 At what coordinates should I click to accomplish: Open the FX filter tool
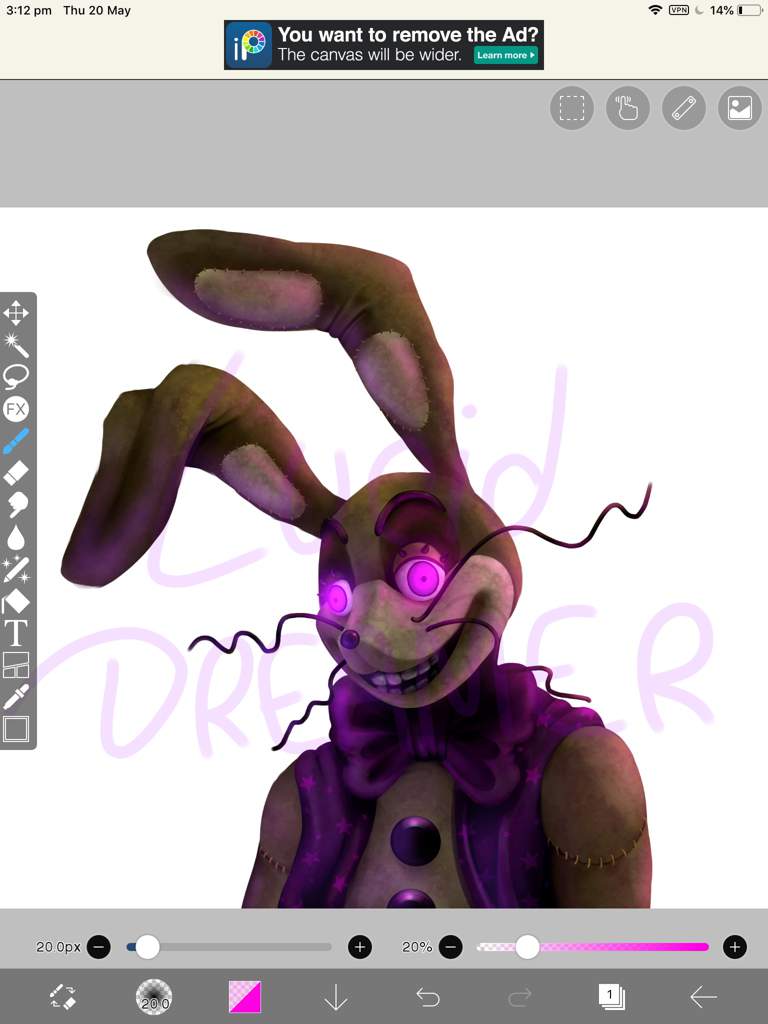tap(16, 409)
